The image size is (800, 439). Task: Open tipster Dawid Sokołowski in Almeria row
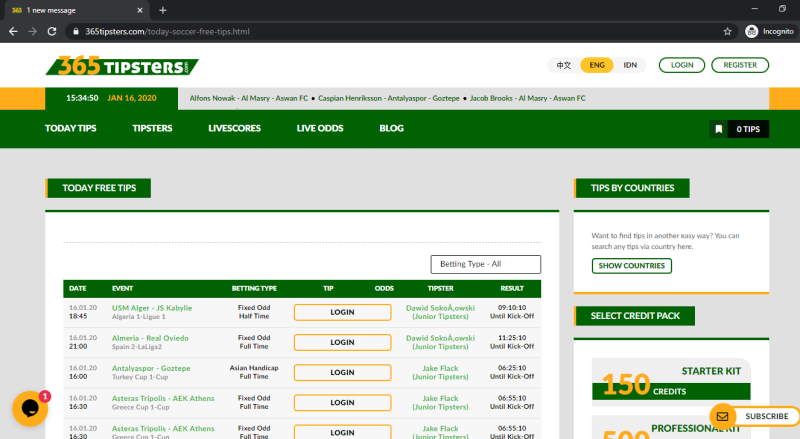pyautogui.click(x=440, y=343)
